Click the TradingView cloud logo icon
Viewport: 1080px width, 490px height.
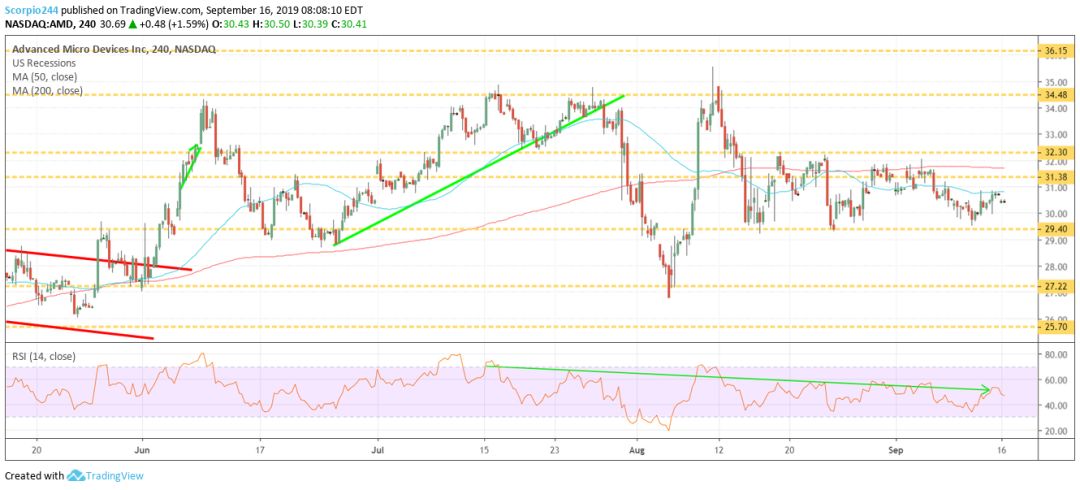(x=75, y=476)
